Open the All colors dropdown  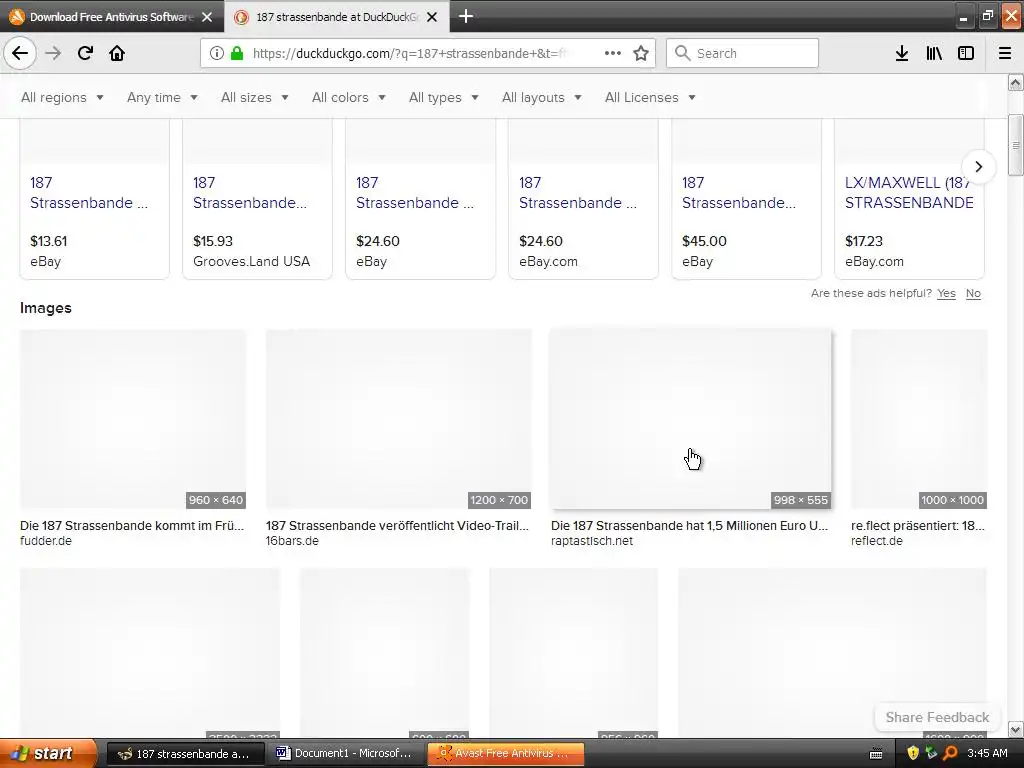349,97
